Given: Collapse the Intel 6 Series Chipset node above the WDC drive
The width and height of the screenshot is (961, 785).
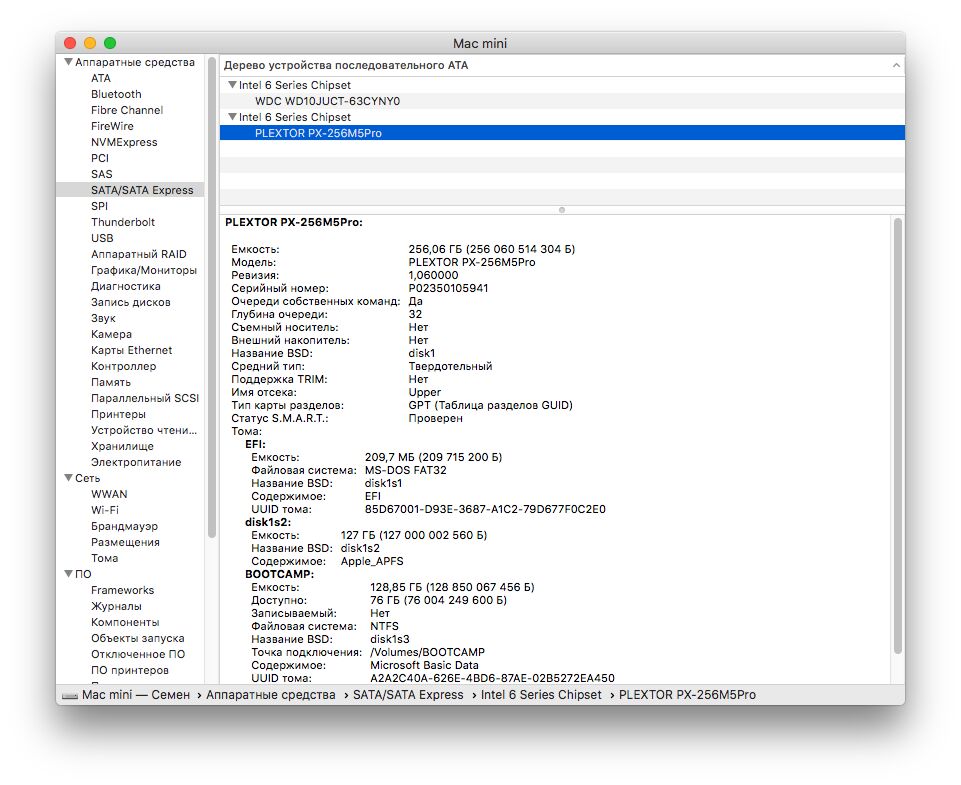Looking at the screenshot, I should [x=232, y=85].
